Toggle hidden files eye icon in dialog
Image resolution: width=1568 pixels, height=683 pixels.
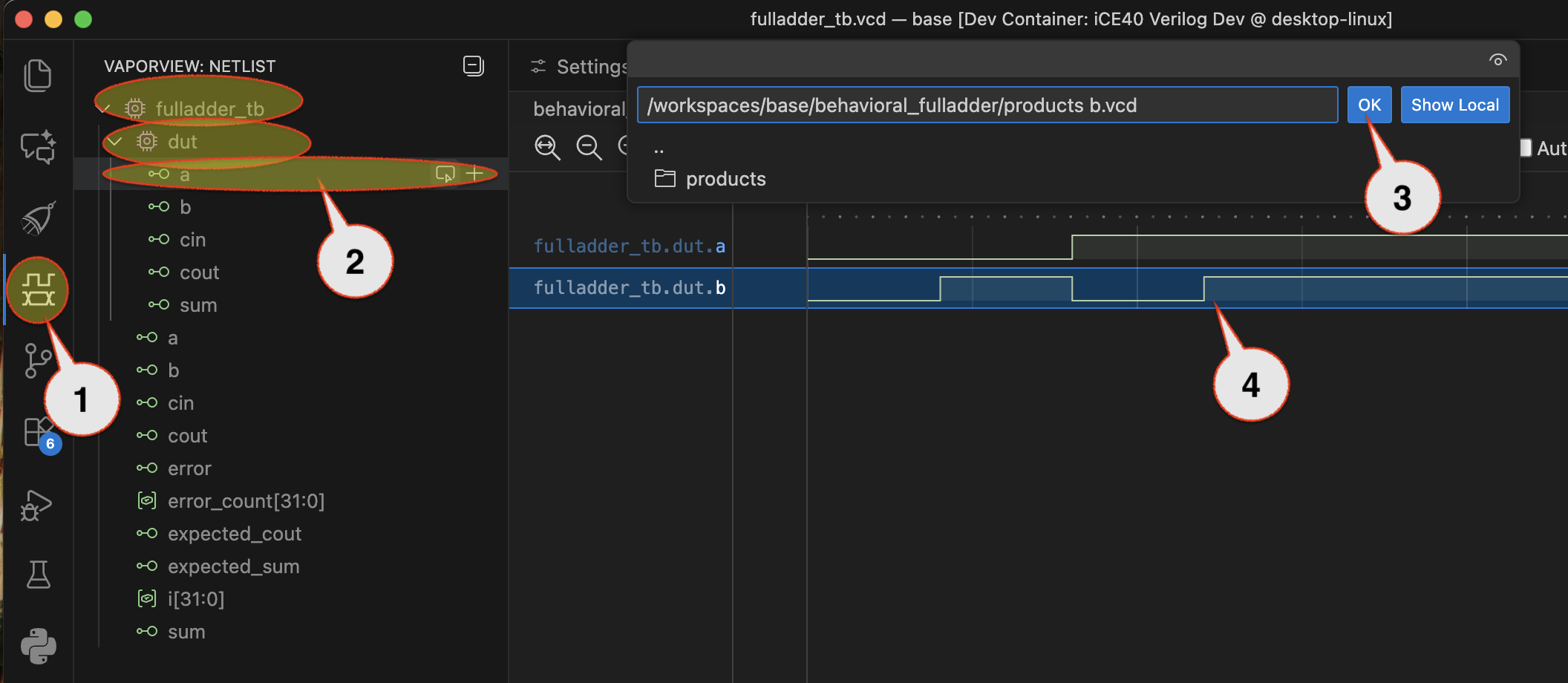1497,60
